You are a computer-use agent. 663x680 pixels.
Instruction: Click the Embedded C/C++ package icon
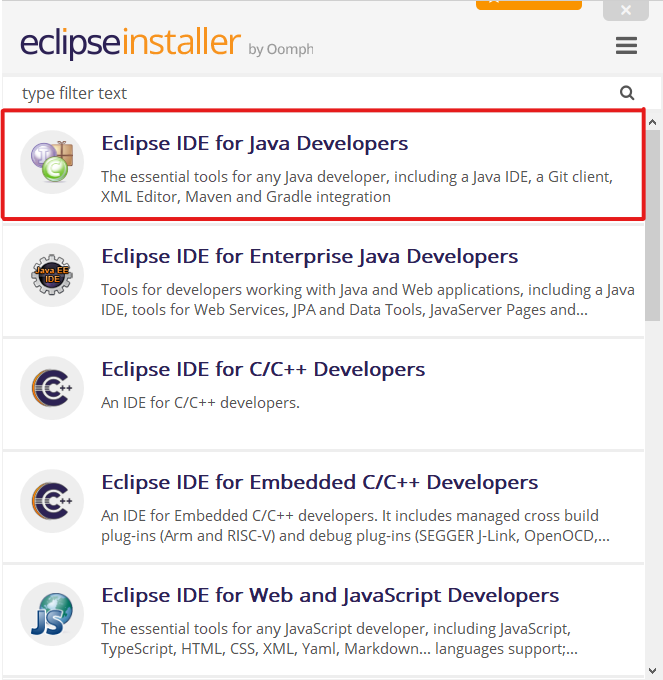pyautogui.click(x=52, y=501)
